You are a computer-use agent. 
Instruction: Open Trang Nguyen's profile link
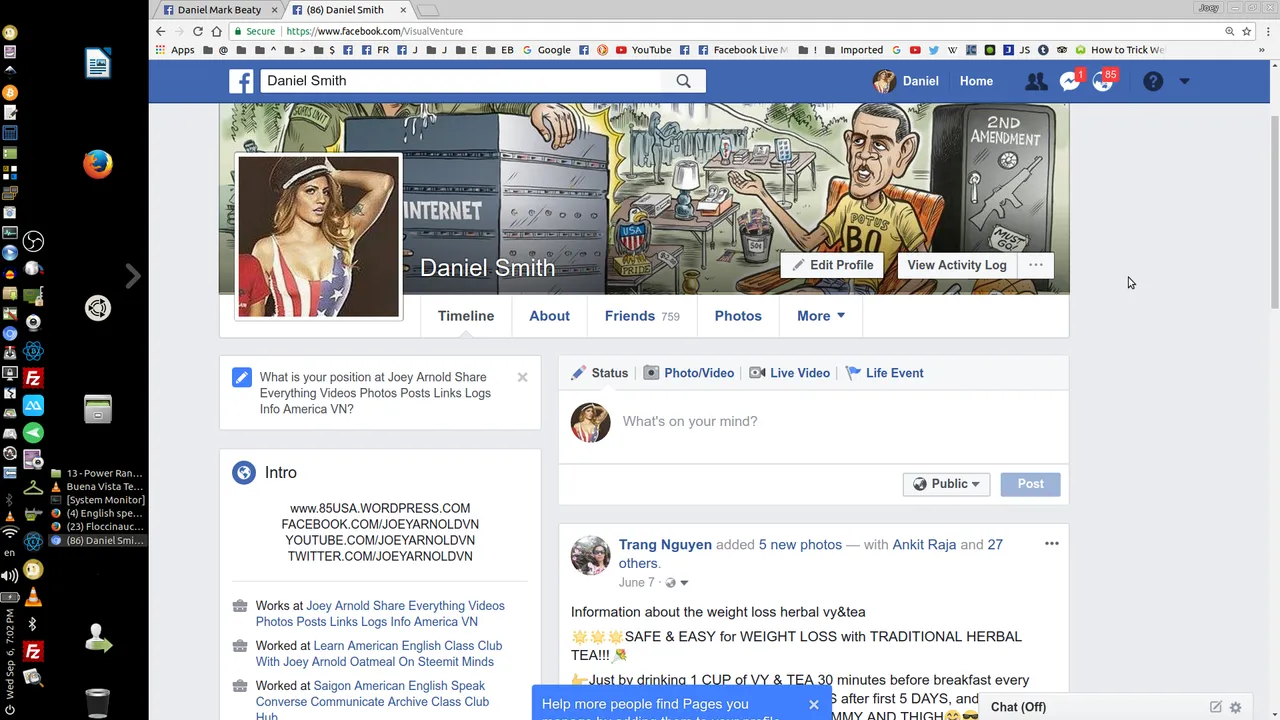tap(665, 545)
